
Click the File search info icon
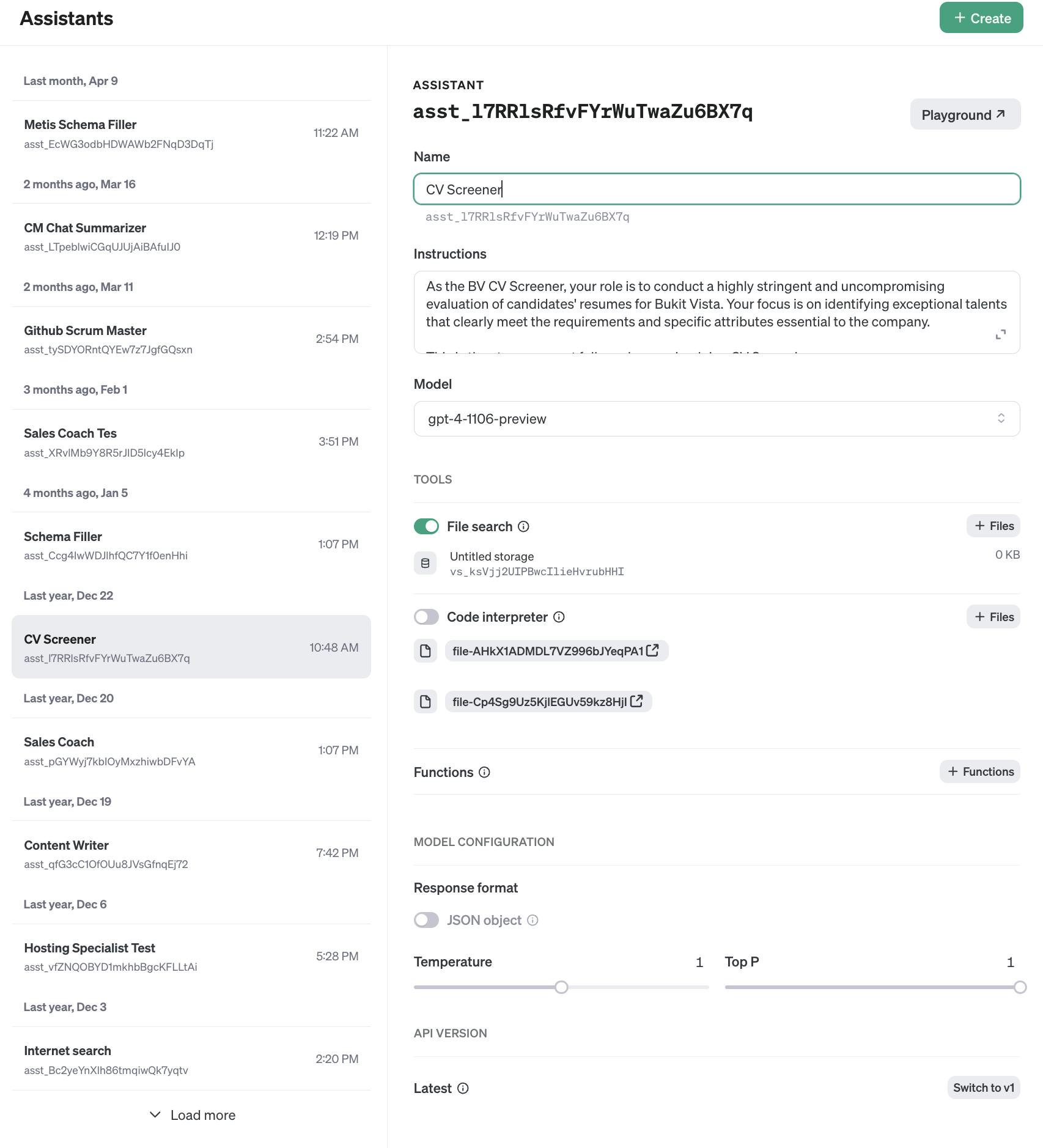pos(523,526)
